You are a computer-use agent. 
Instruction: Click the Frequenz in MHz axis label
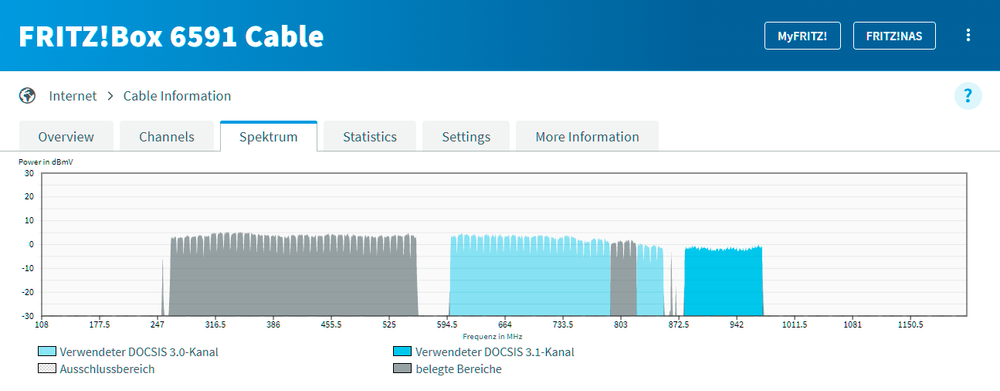493,336
